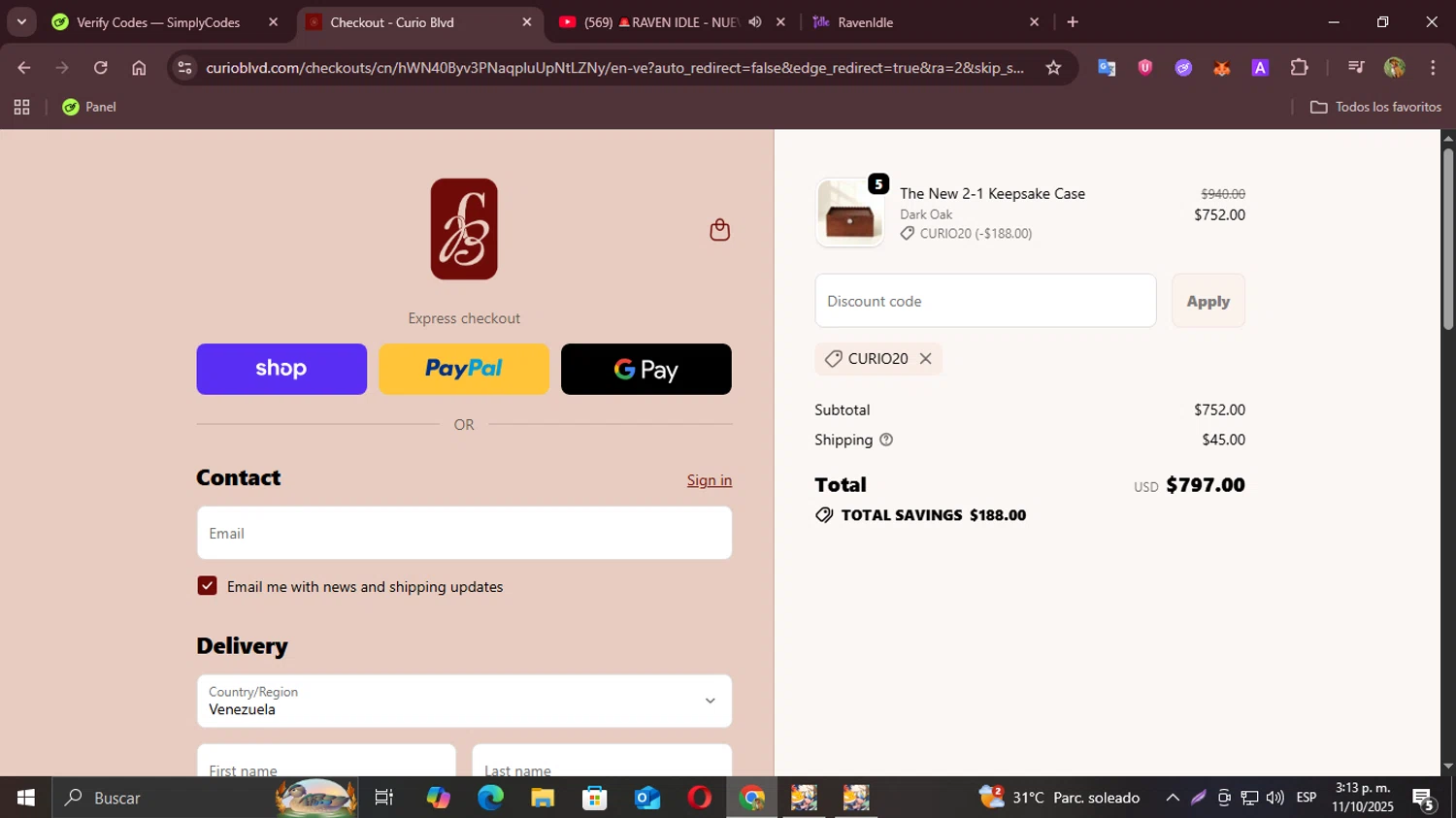Reload the checkout page
The image size is (1456, 818).
click(x=100, y=67)
